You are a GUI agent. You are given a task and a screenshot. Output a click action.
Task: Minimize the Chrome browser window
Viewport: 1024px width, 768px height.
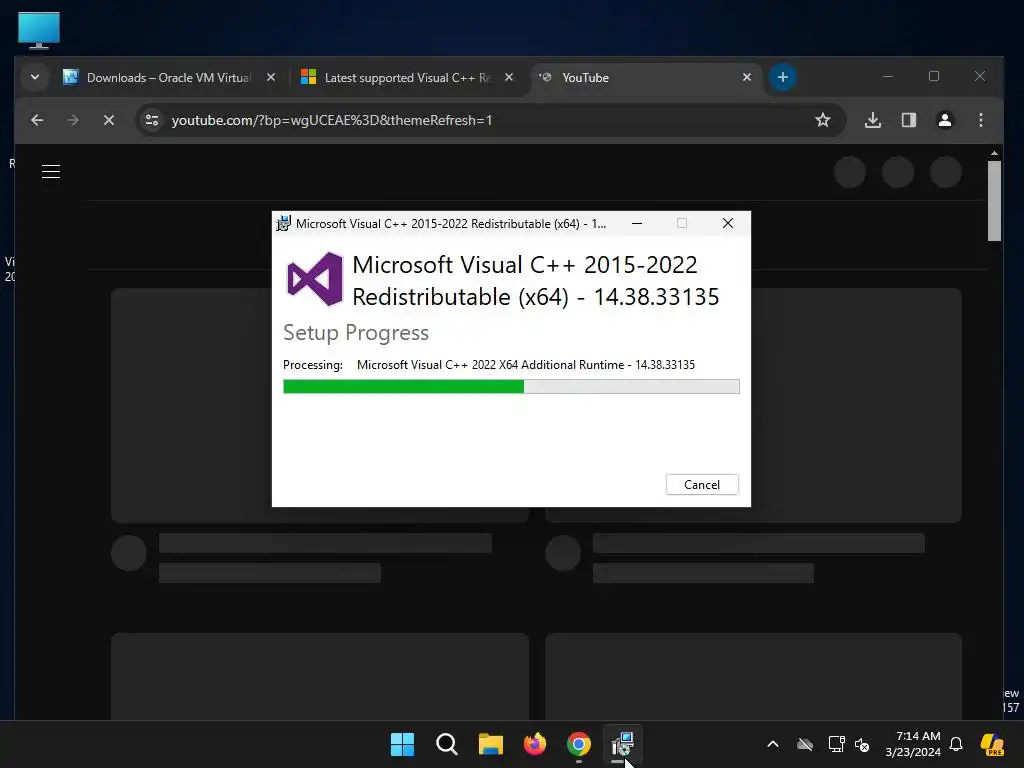coord(888,76)
